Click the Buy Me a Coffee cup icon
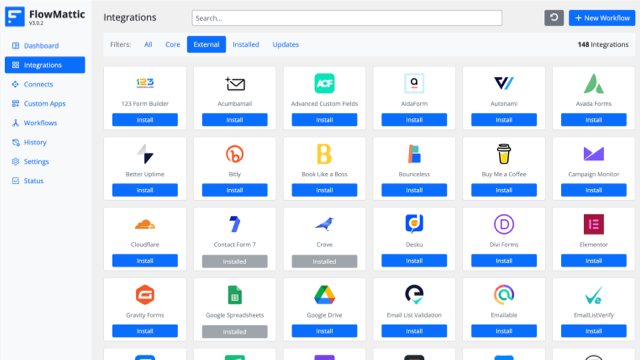The width and height of the screenshot is (640, 360). pyautogui.click(x=504, y=154)
